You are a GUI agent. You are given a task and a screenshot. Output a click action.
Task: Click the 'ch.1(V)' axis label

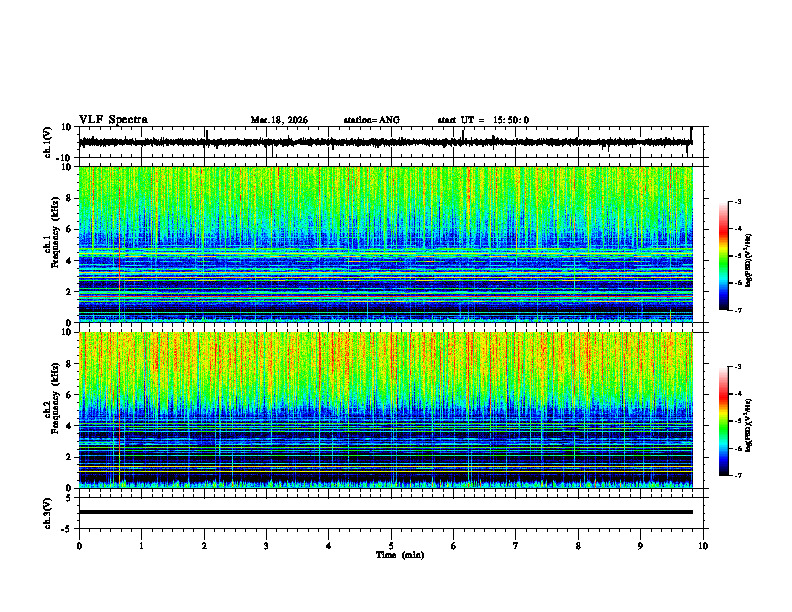[x=48, y=142]
